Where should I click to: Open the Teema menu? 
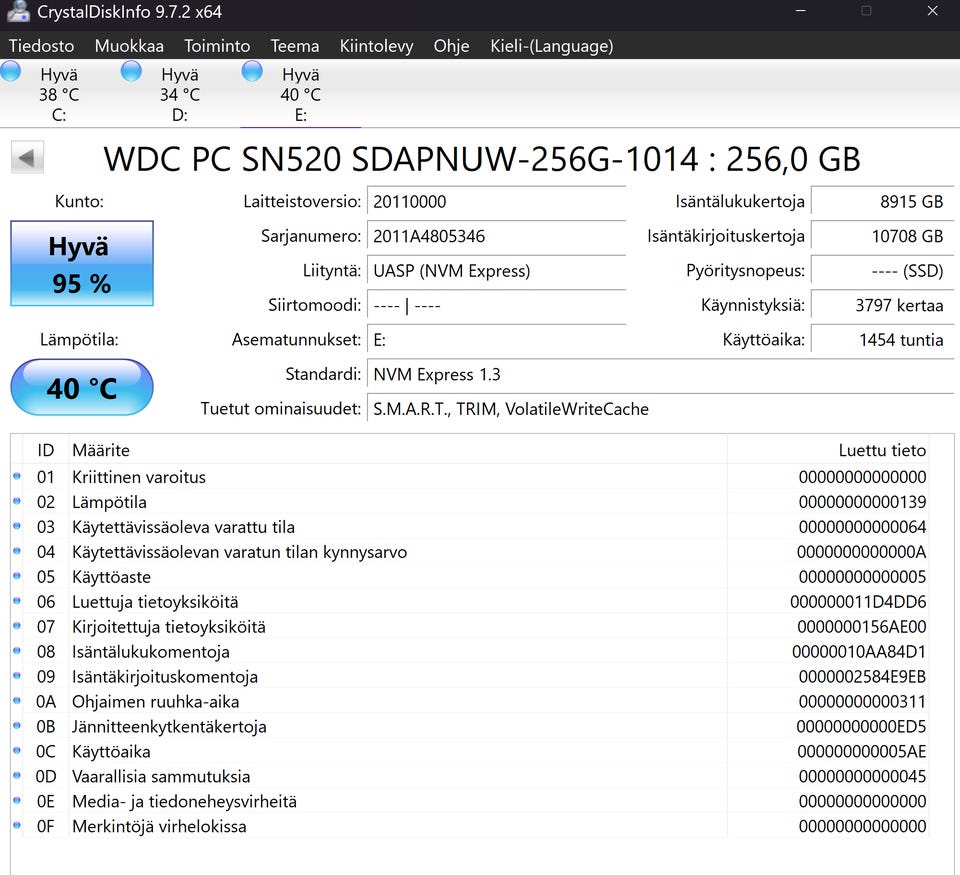point(294,46)
